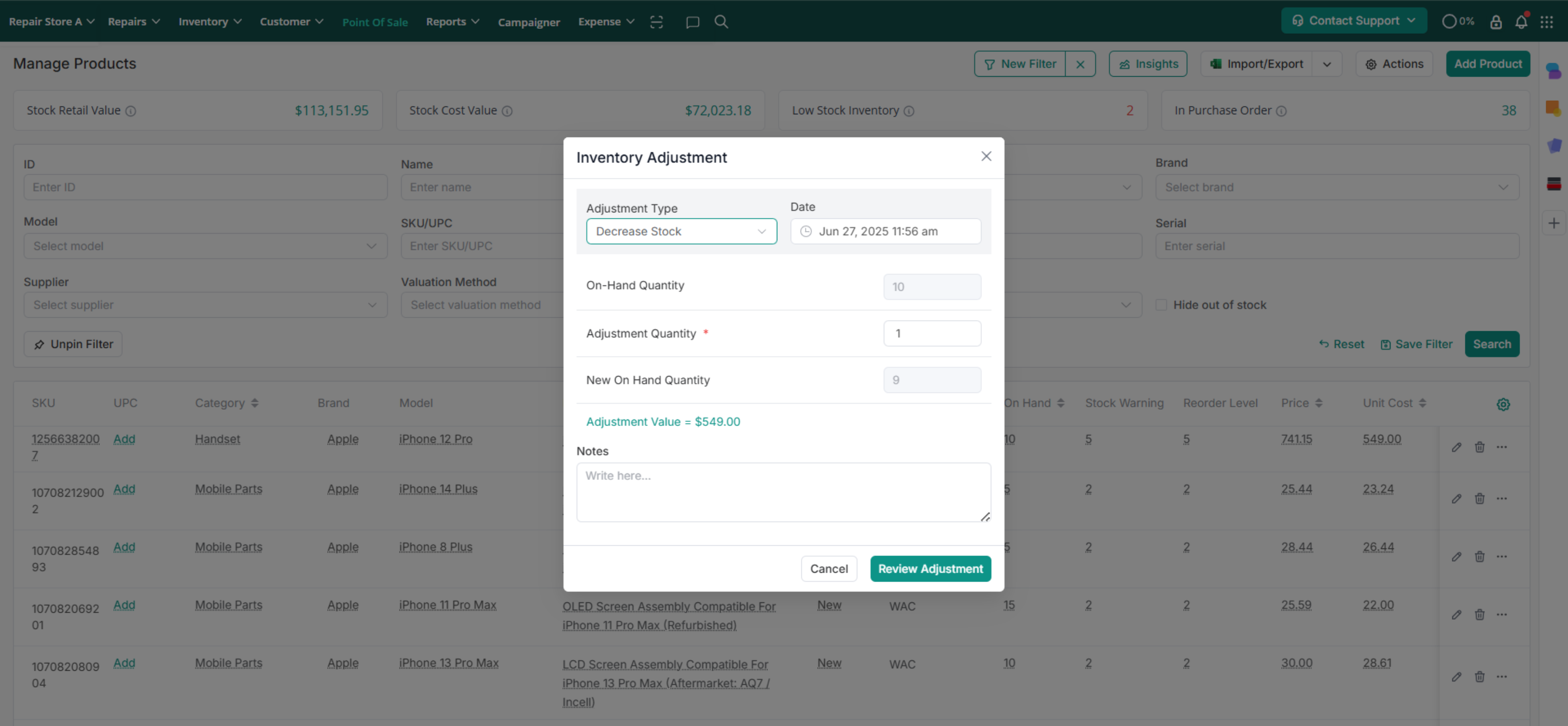
Task: Clear the New Filter with X icon
Action: point(1080,64)
